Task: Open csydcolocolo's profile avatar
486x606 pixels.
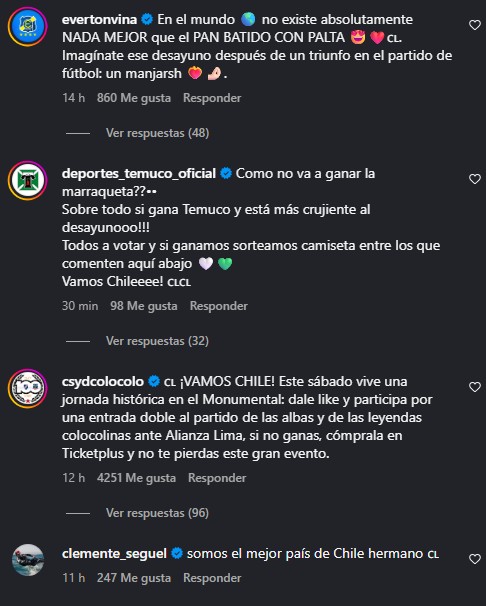Action: click(x=27, y=388)
